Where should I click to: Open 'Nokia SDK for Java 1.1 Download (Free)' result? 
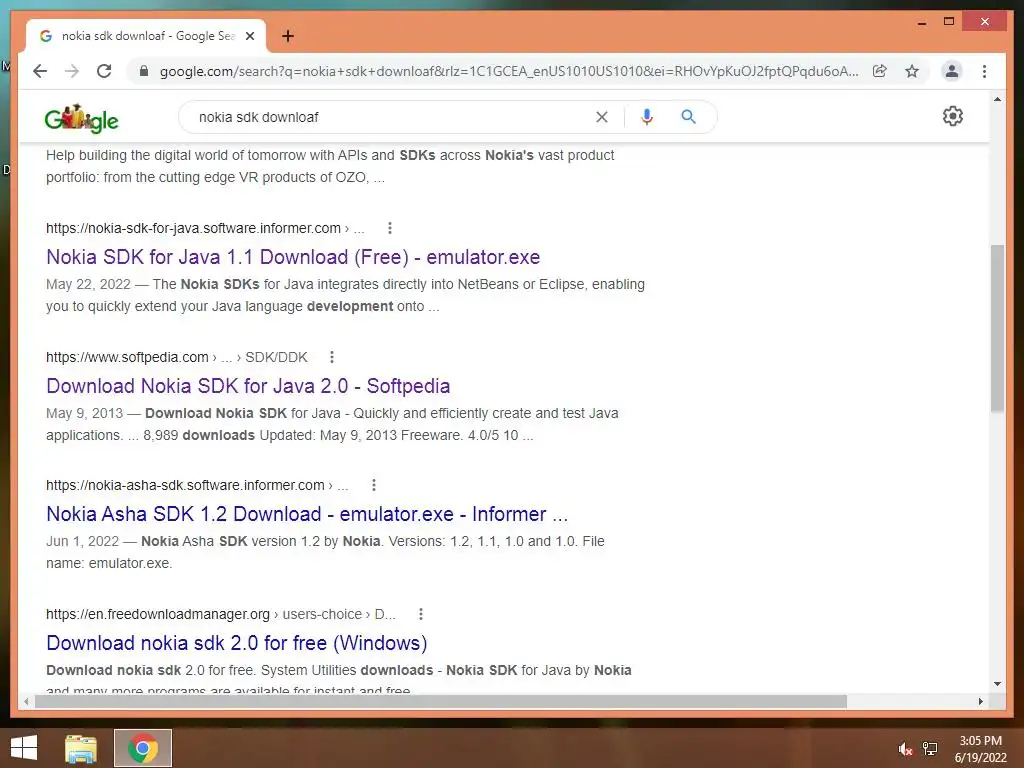tap(293, 257)
